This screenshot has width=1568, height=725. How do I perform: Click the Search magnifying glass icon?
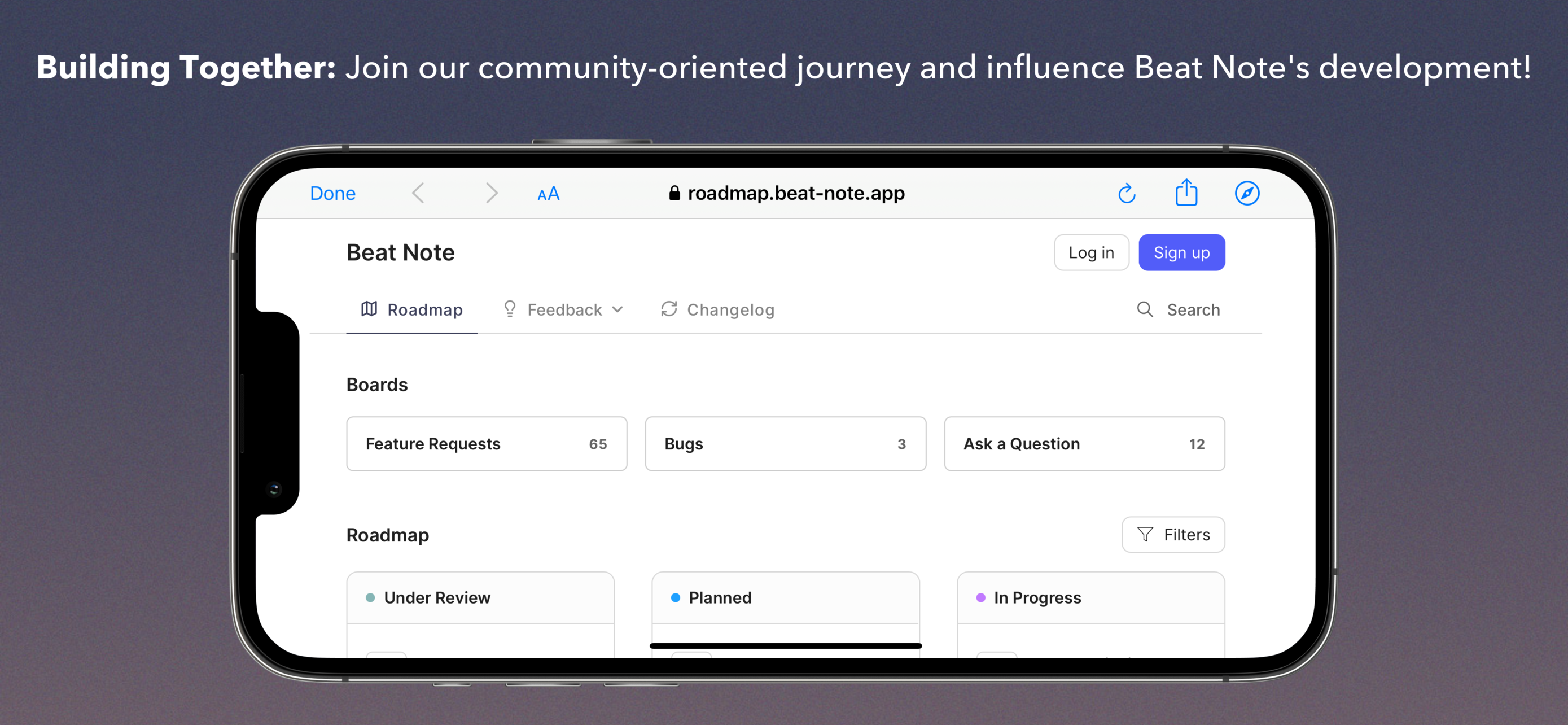pyautogui.click(x=1145, y=309)
